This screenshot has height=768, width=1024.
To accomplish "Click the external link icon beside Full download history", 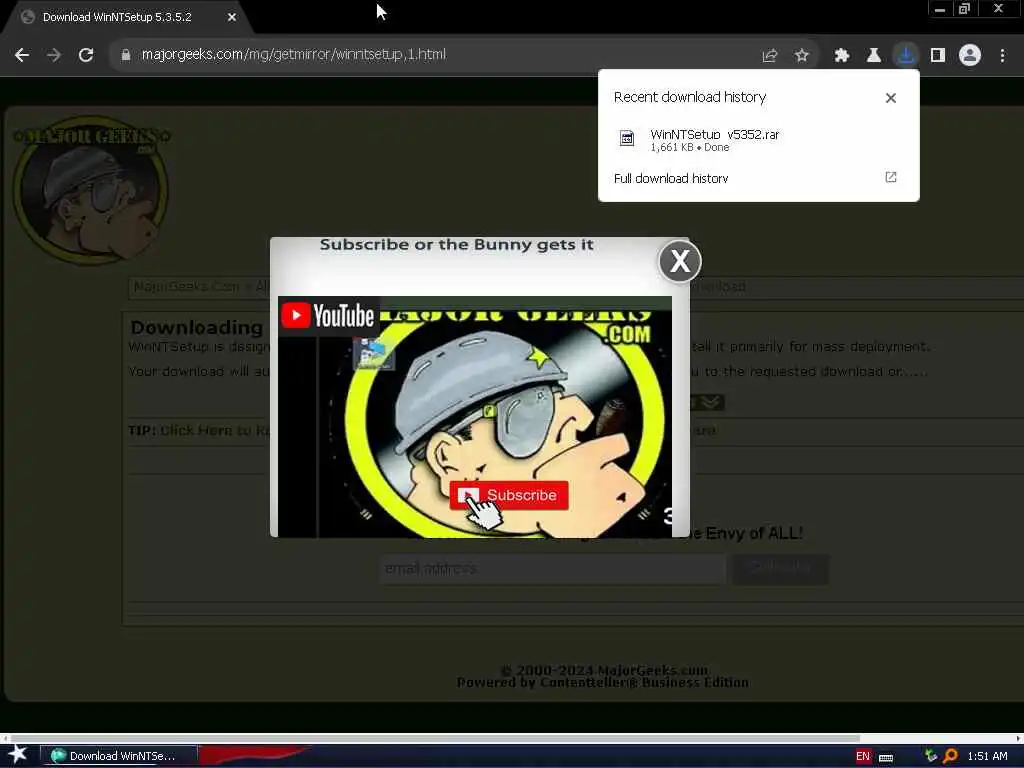I will click(891, 177).
